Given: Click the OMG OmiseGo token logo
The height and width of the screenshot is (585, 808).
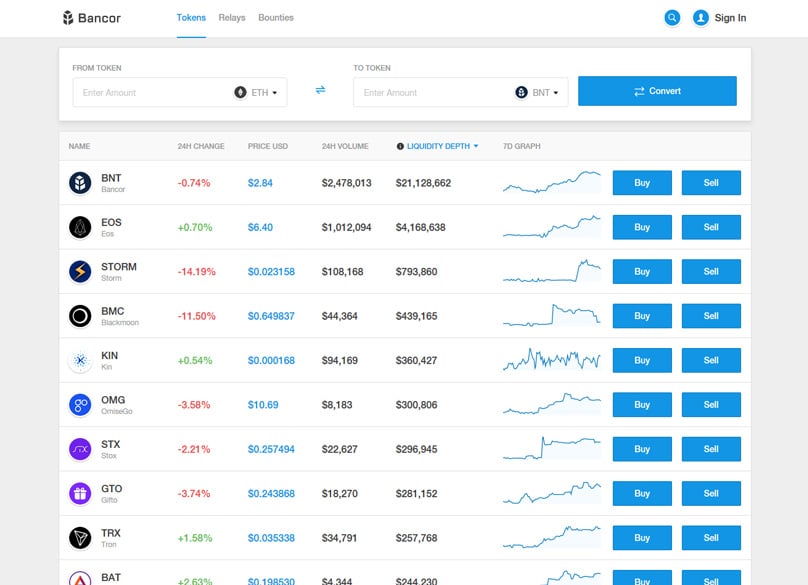Looking at the screenshot, I should [80, 405].
